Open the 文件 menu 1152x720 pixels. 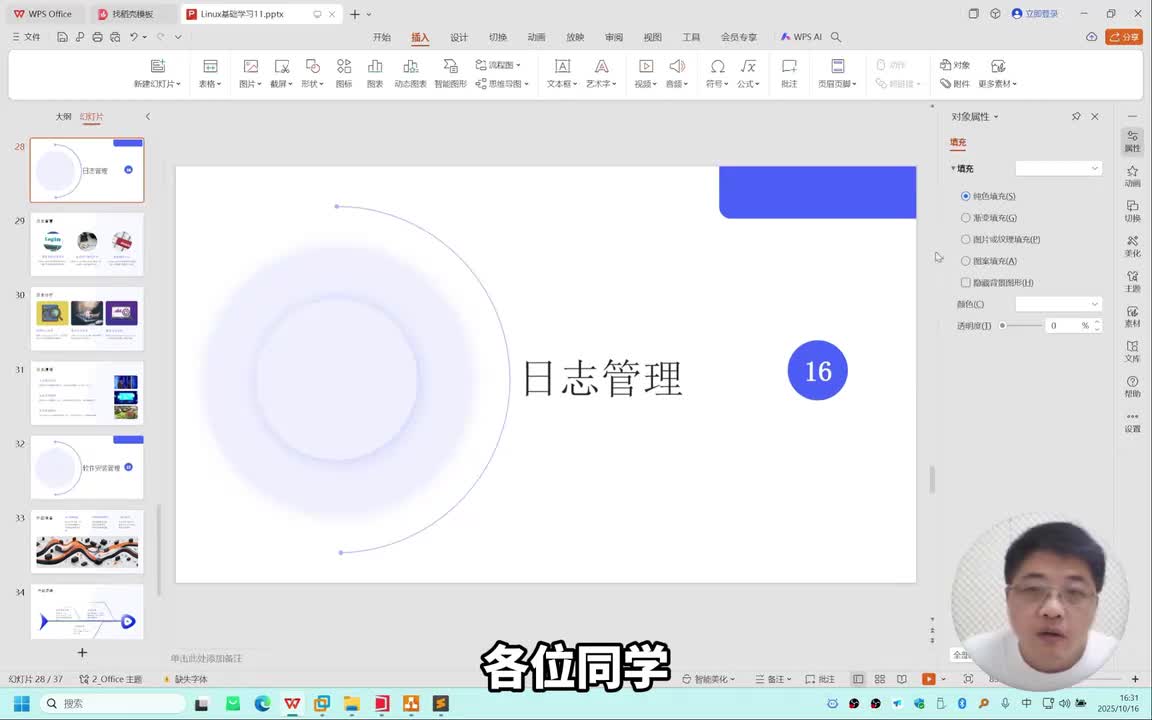click(x=26, y=36)
